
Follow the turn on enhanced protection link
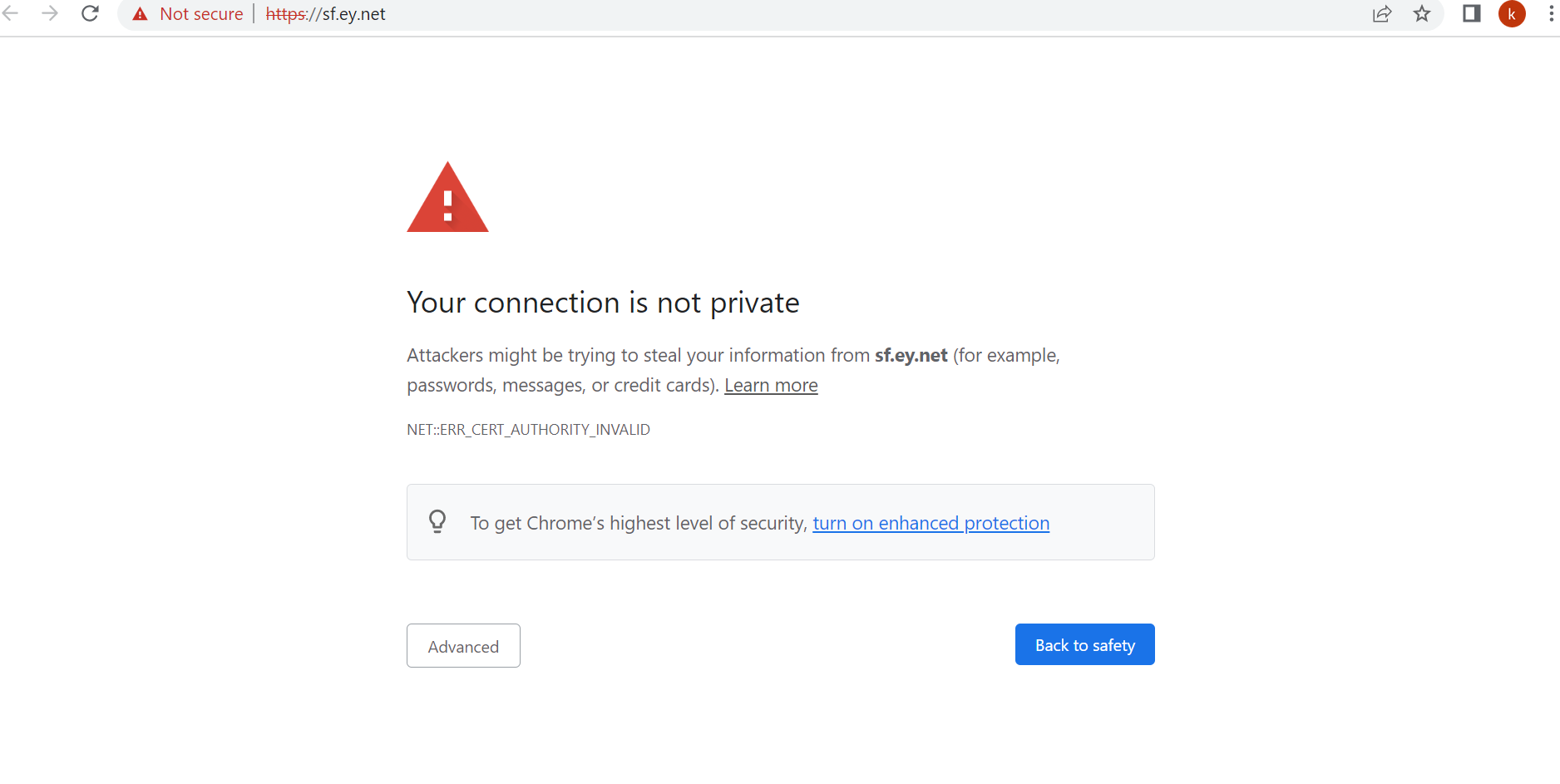[x=931, y=523]
